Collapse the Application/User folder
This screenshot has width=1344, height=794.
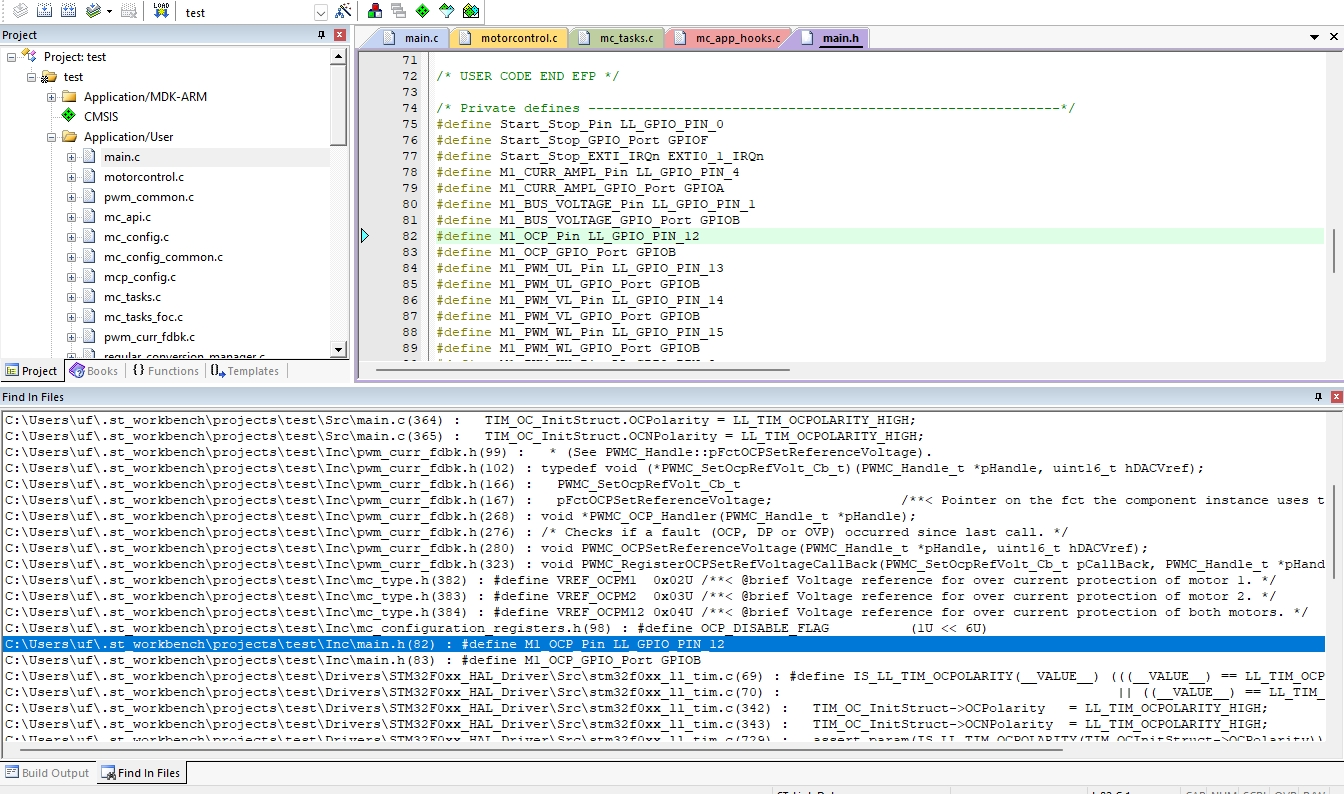51,137
